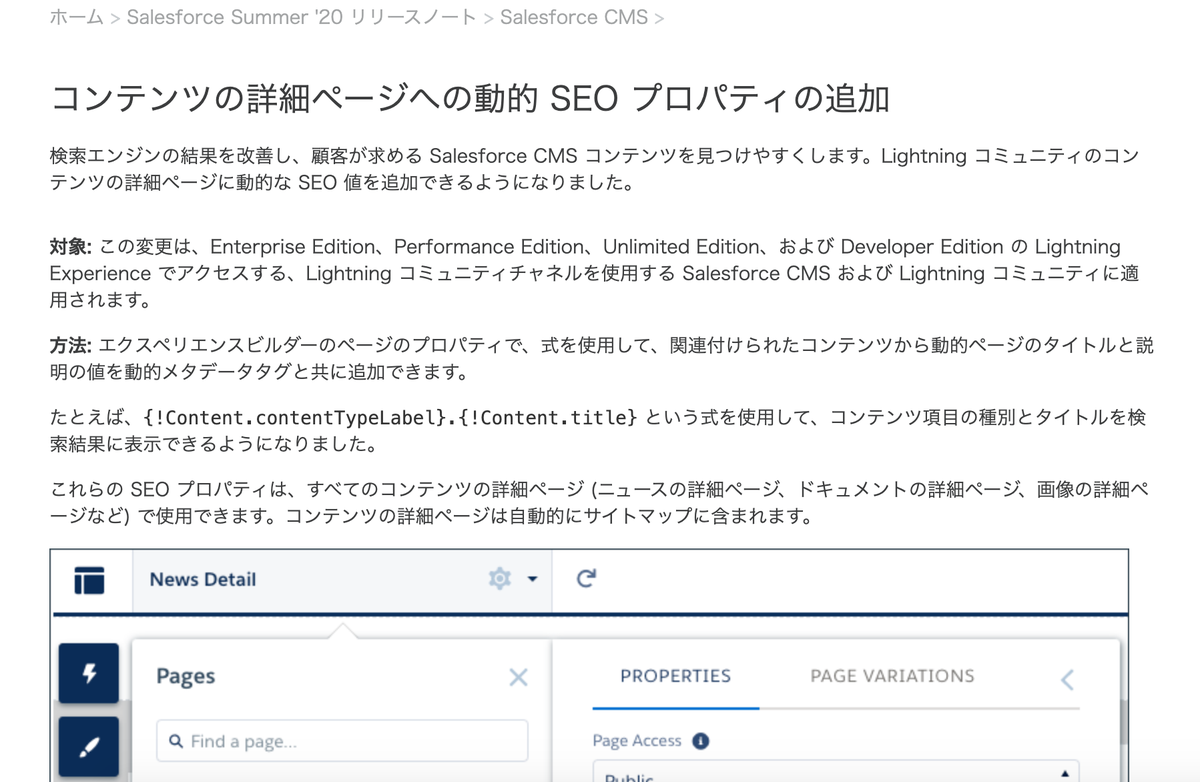This screenshot has width=1200, height=782.
Task: Click the News Detail page title
Action: point(203,579)
